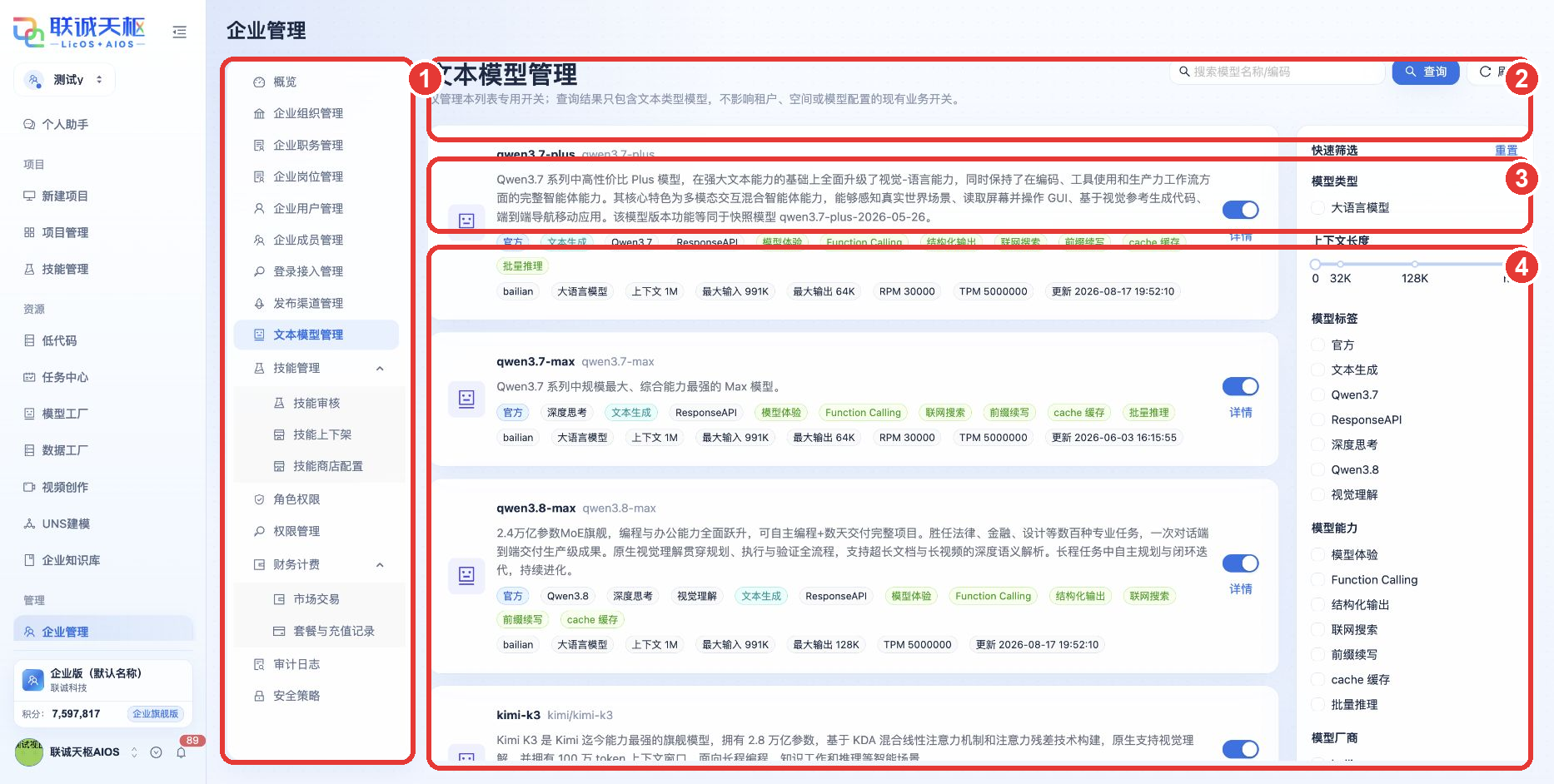
Task: Focus the 搜索模型名称/编码 search field
Action: pos(1278,72)
